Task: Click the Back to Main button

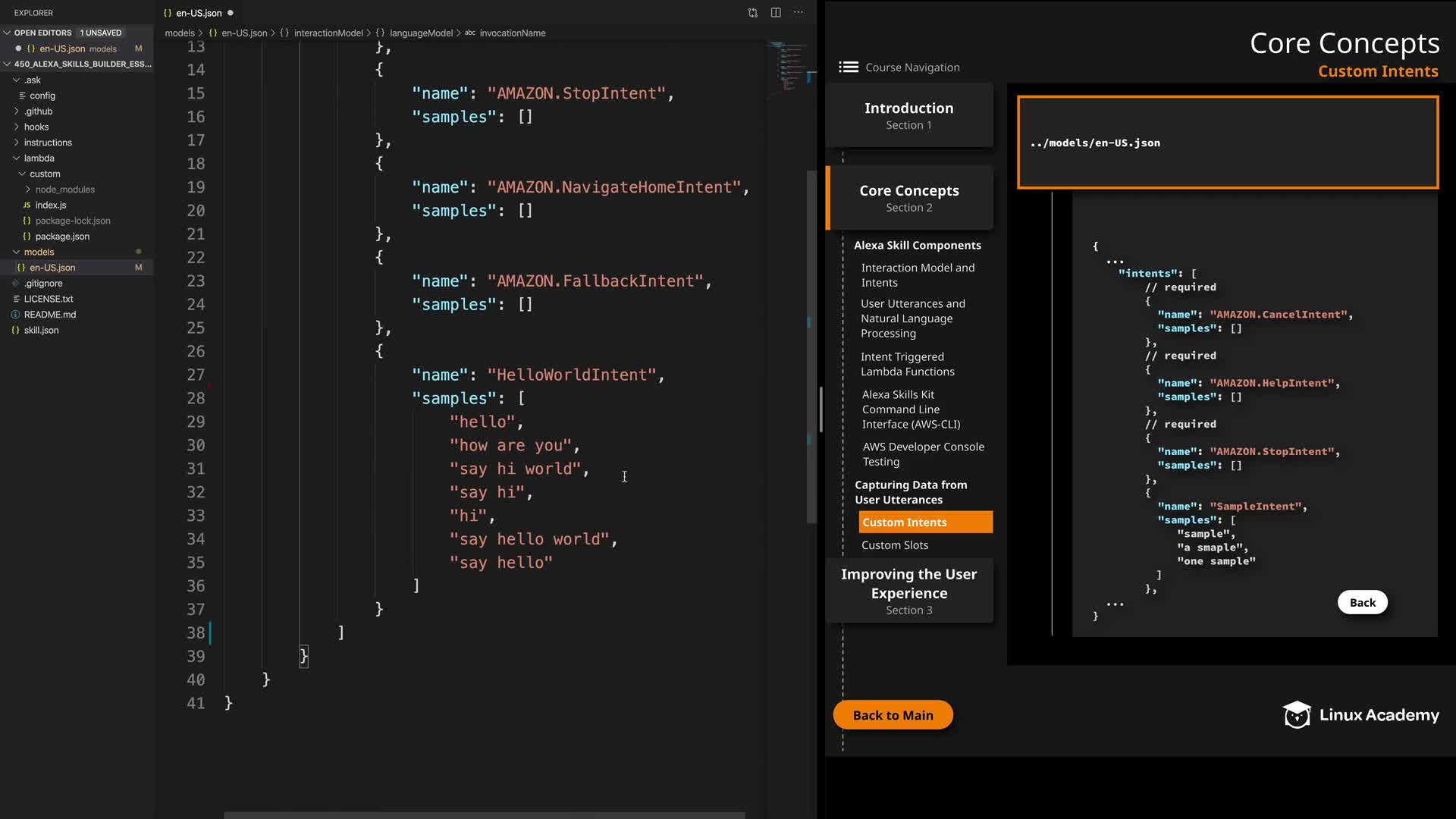Action: click(893, 715)
